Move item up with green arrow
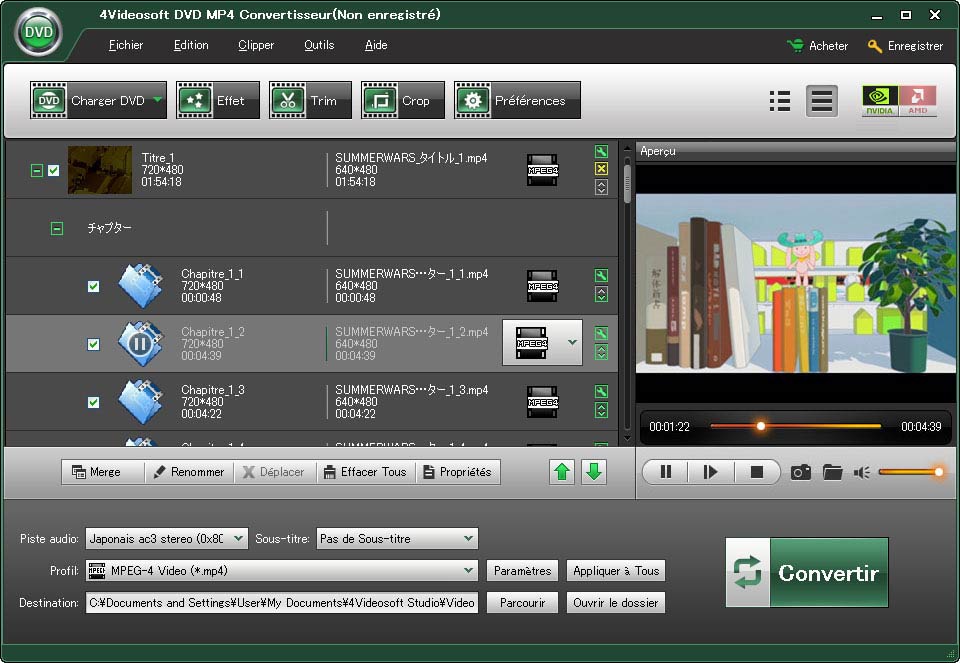Screen dimensions: 960x663 (563, 472)
